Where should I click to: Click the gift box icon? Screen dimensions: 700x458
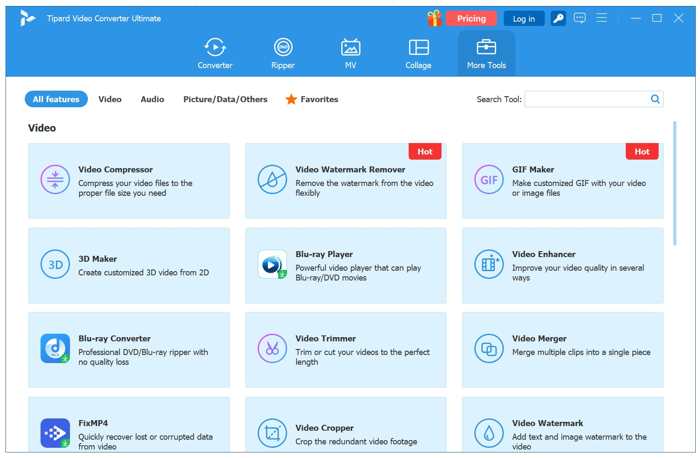(434, 18)
